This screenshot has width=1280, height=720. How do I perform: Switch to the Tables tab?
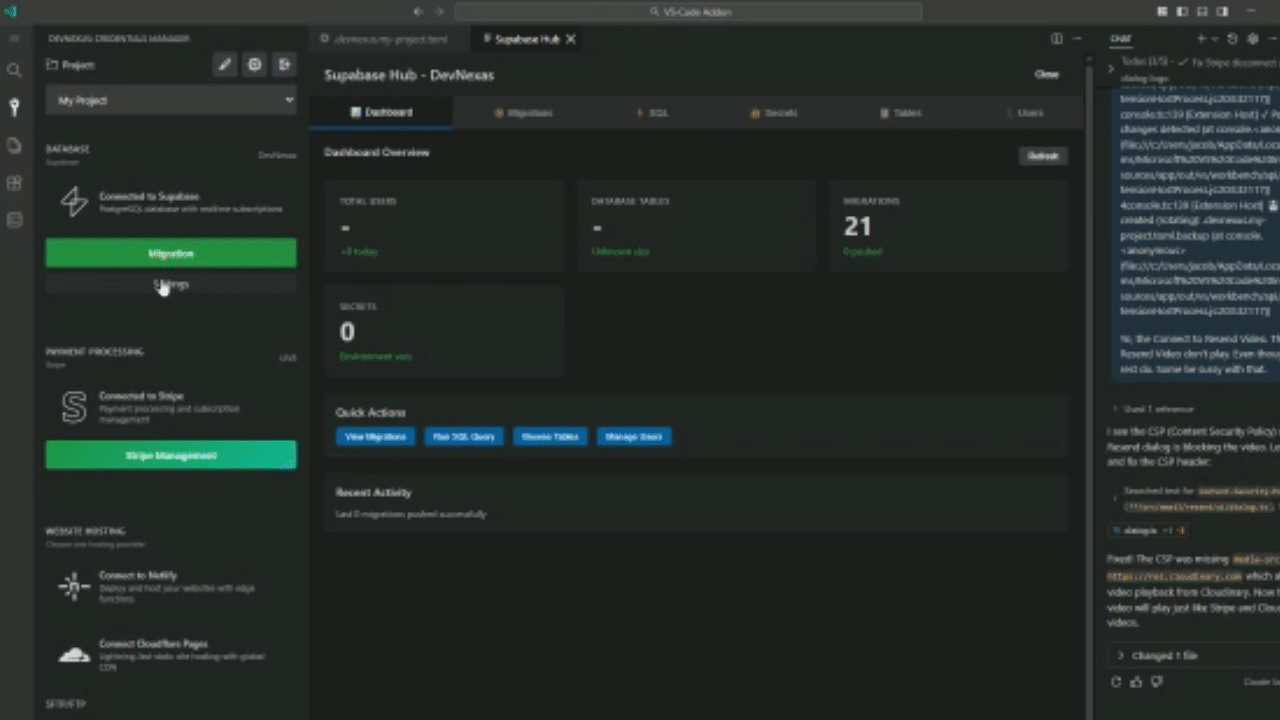[901, 113]
